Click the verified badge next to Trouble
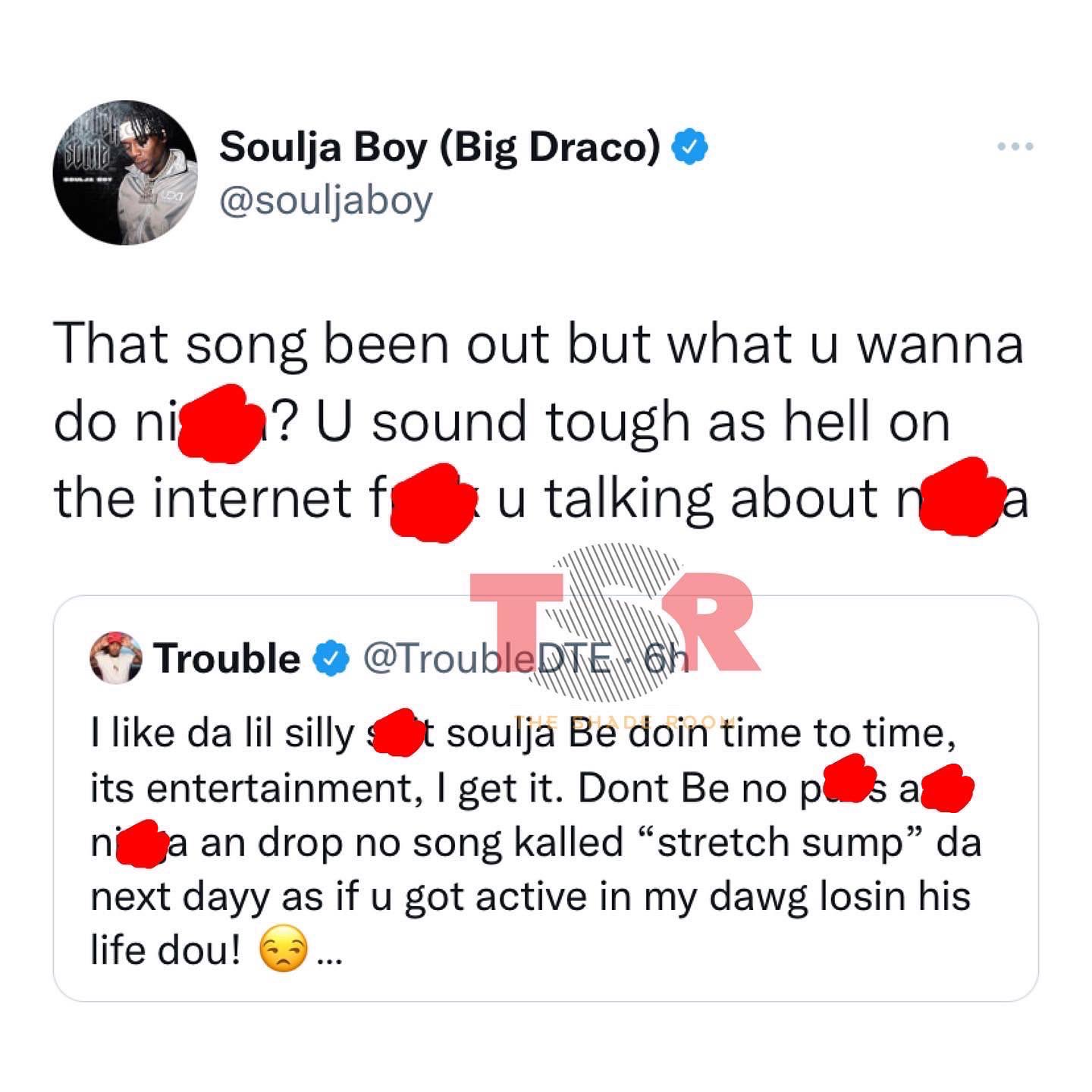 pyautogui.click(x=331, y=658)
